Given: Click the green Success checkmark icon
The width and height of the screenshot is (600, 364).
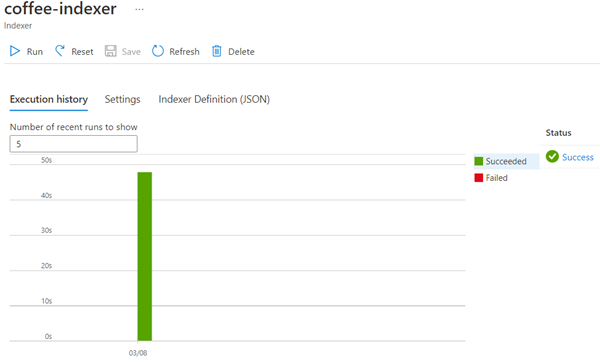Looking at the screenshot, I should point(552,157).
